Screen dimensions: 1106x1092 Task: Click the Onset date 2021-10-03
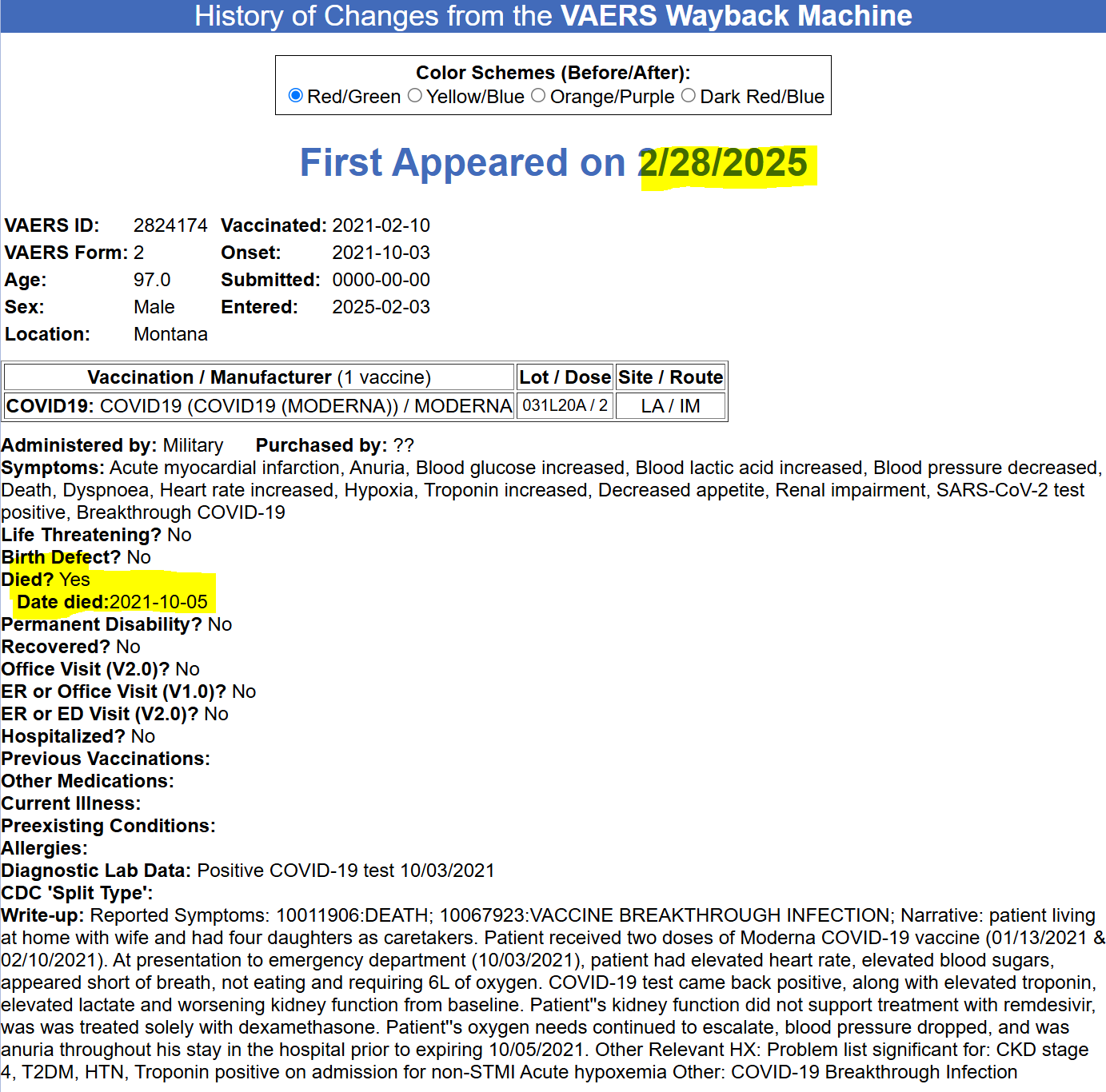[381, 253]
